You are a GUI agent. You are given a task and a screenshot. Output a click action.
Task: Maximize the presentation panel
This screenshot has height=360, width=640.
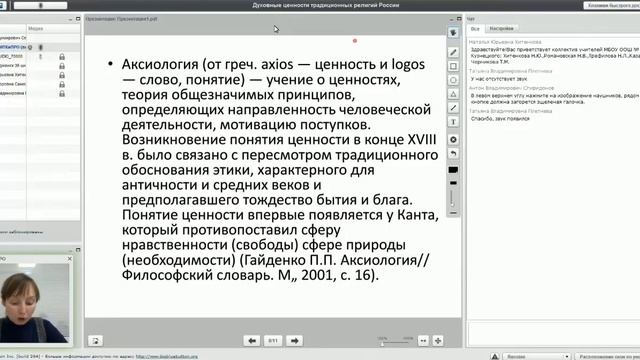click(x=459, y=19)
